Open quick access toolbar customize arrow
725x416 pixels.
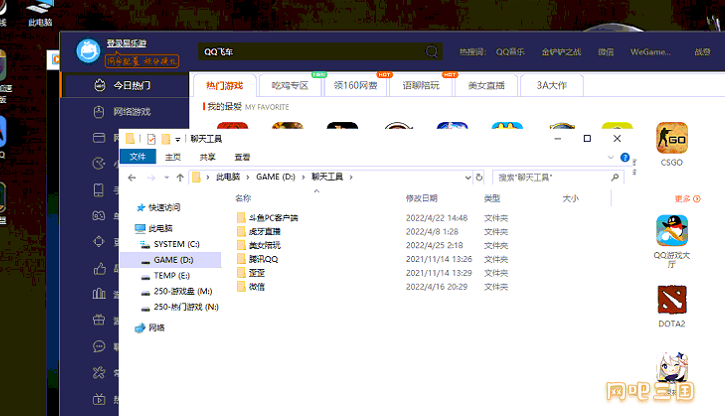click(178, 139)
